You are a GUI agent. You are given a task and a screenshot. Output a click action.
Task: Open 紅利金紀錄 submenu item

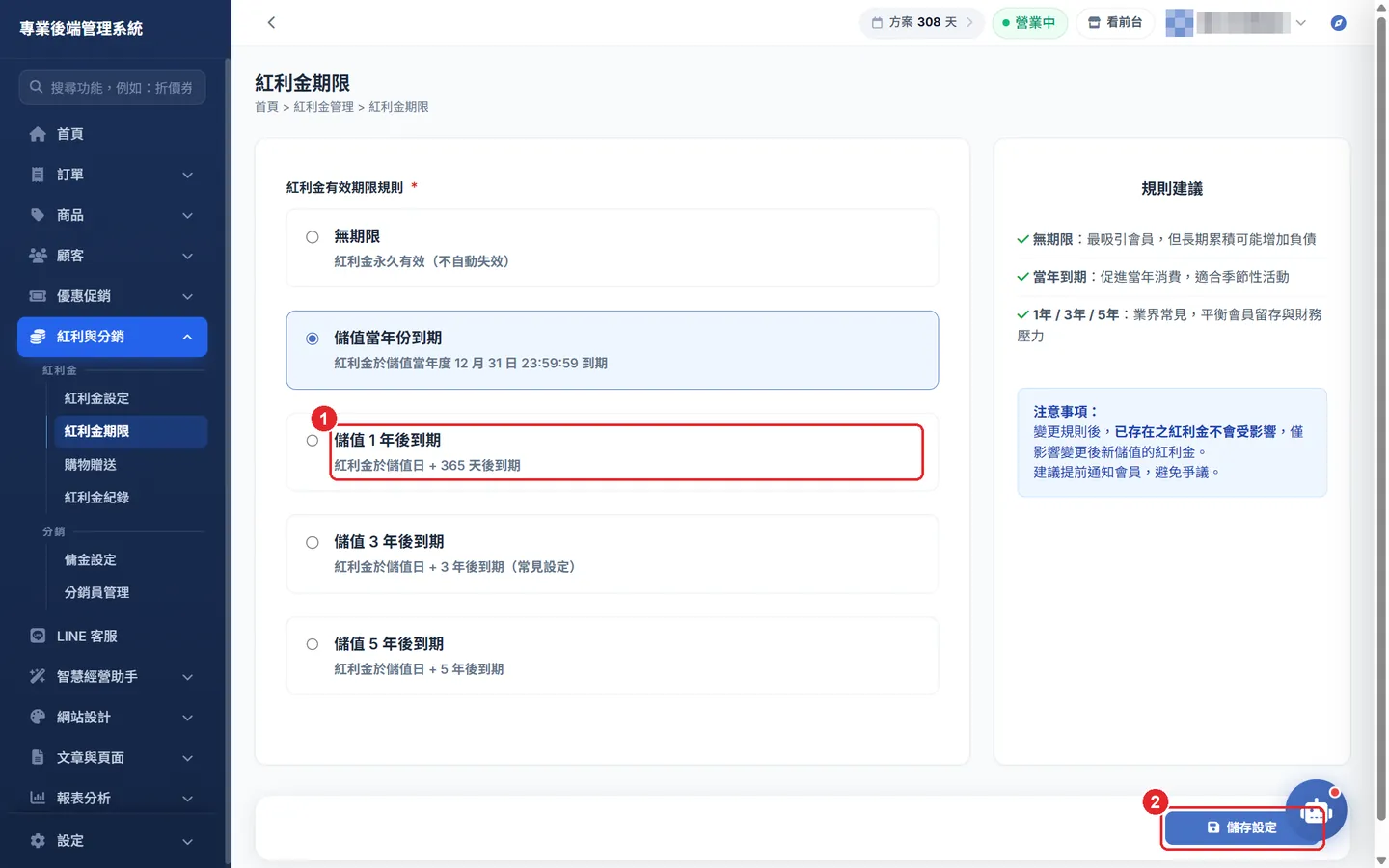pyautogui.click(x=96, y=498)
